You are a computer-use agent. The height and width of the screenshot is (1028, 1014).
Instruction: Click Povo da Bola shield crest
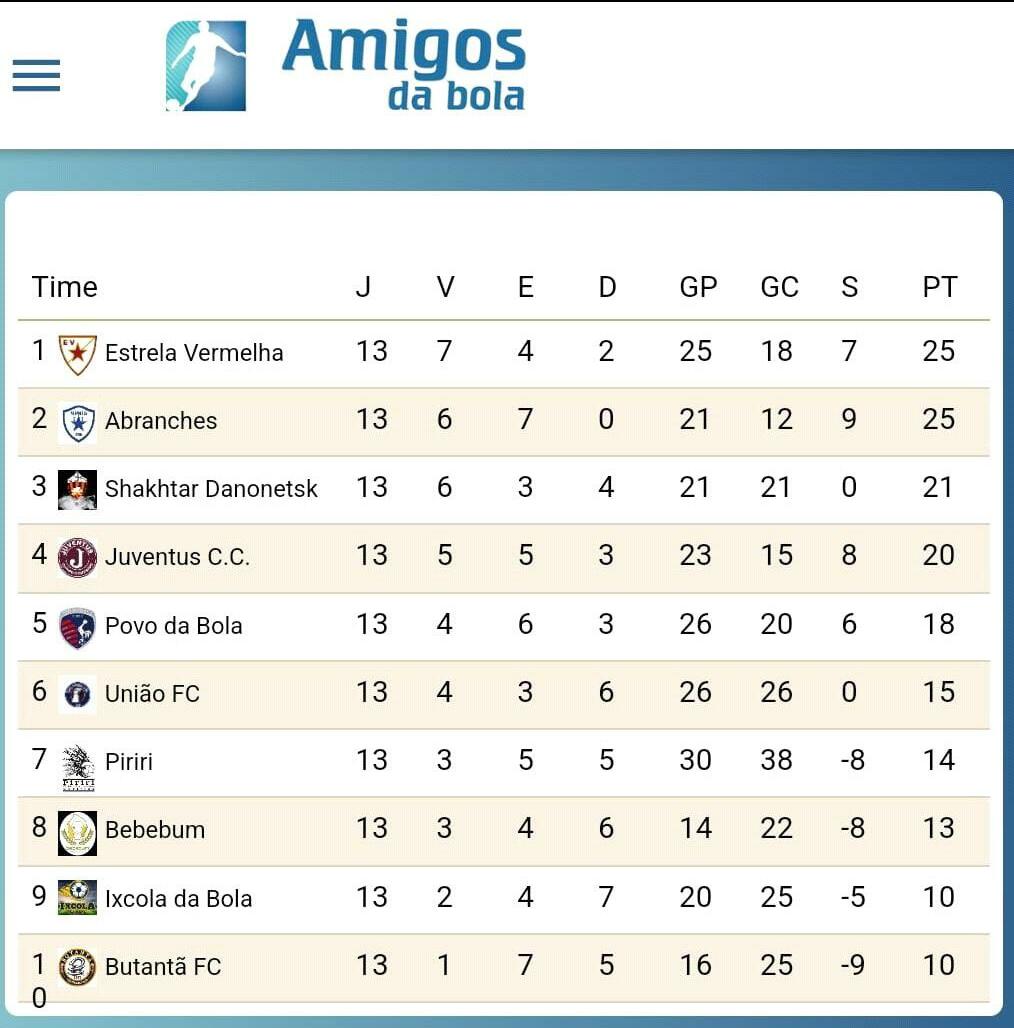77,627
